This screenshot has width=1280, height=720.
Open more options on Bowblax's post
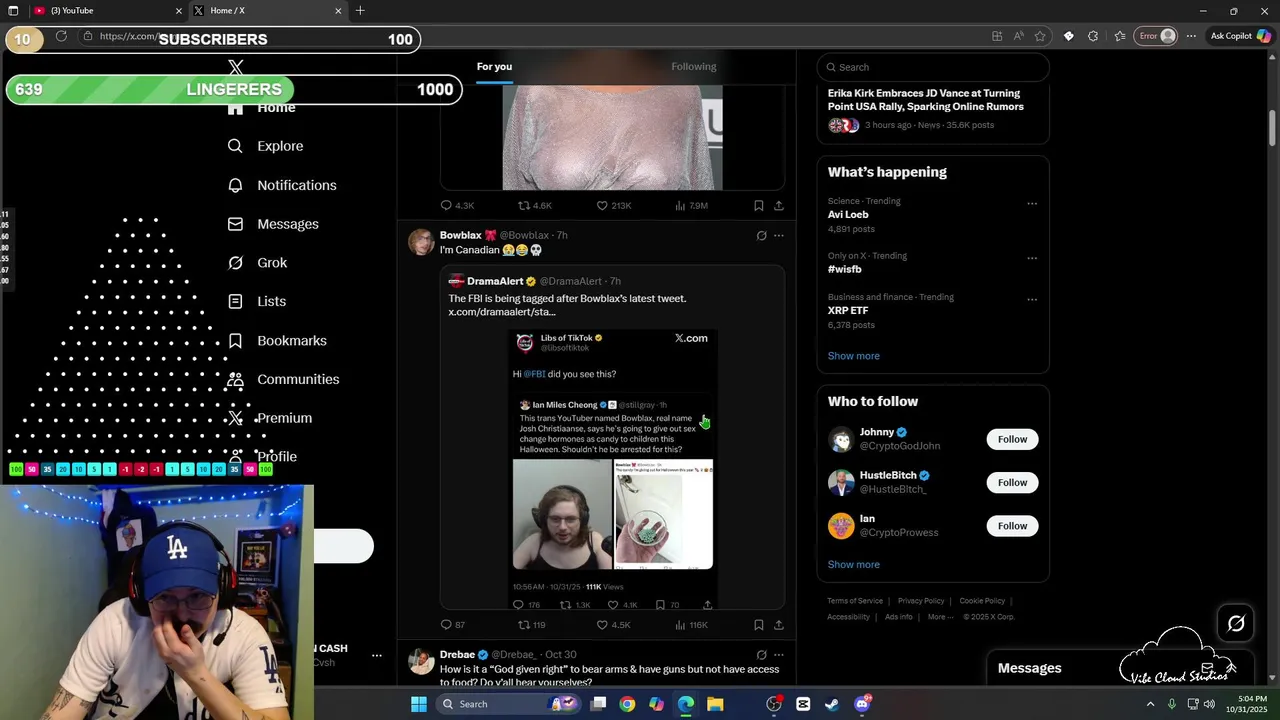point(779,236)
